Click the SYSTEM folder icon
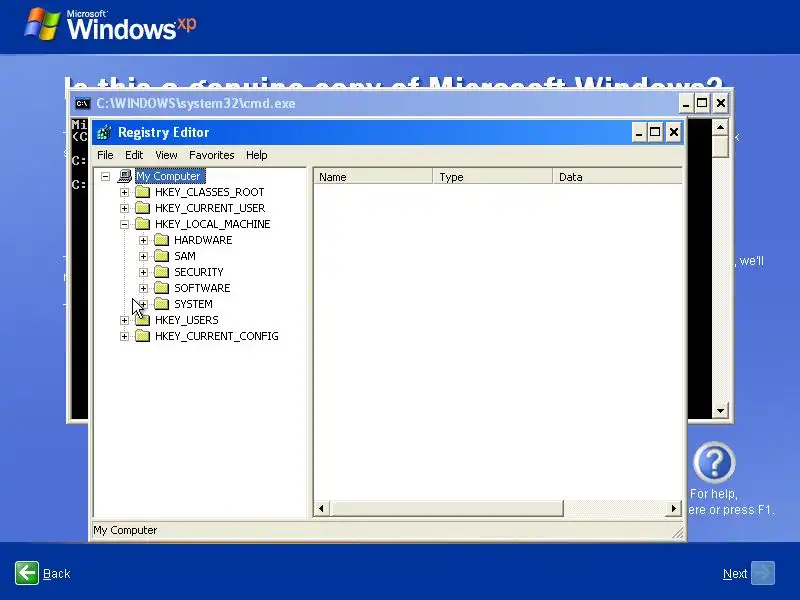 [x=162, y=304]
